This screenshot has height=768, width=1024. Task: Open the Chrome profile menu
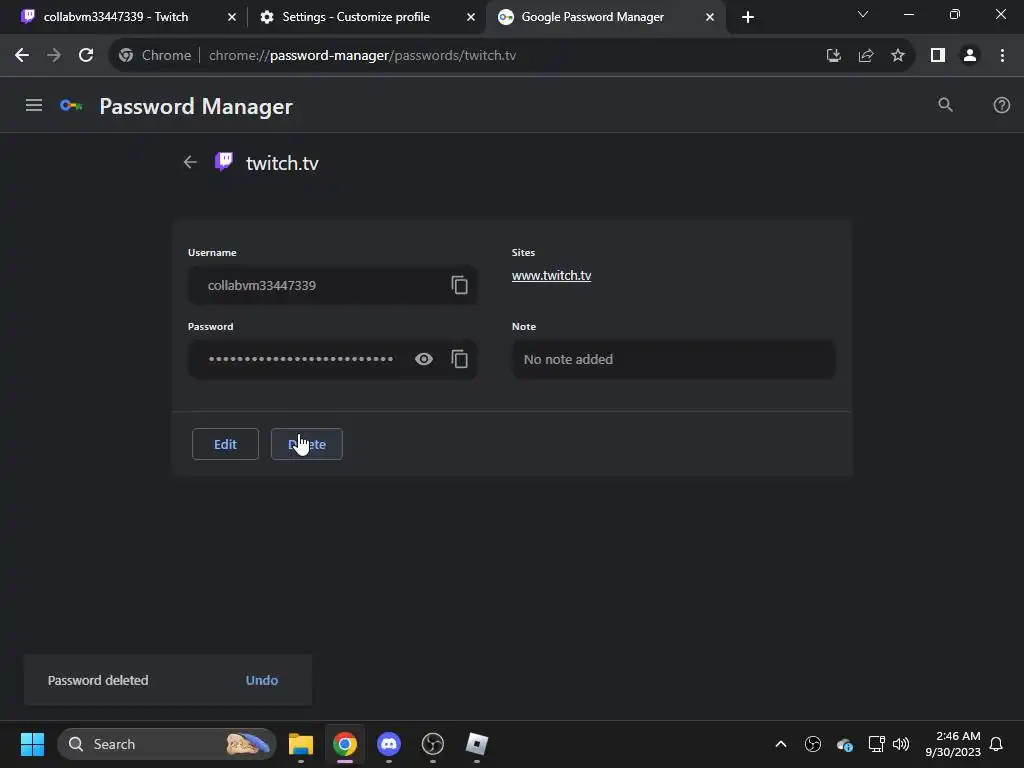(970, 56)
